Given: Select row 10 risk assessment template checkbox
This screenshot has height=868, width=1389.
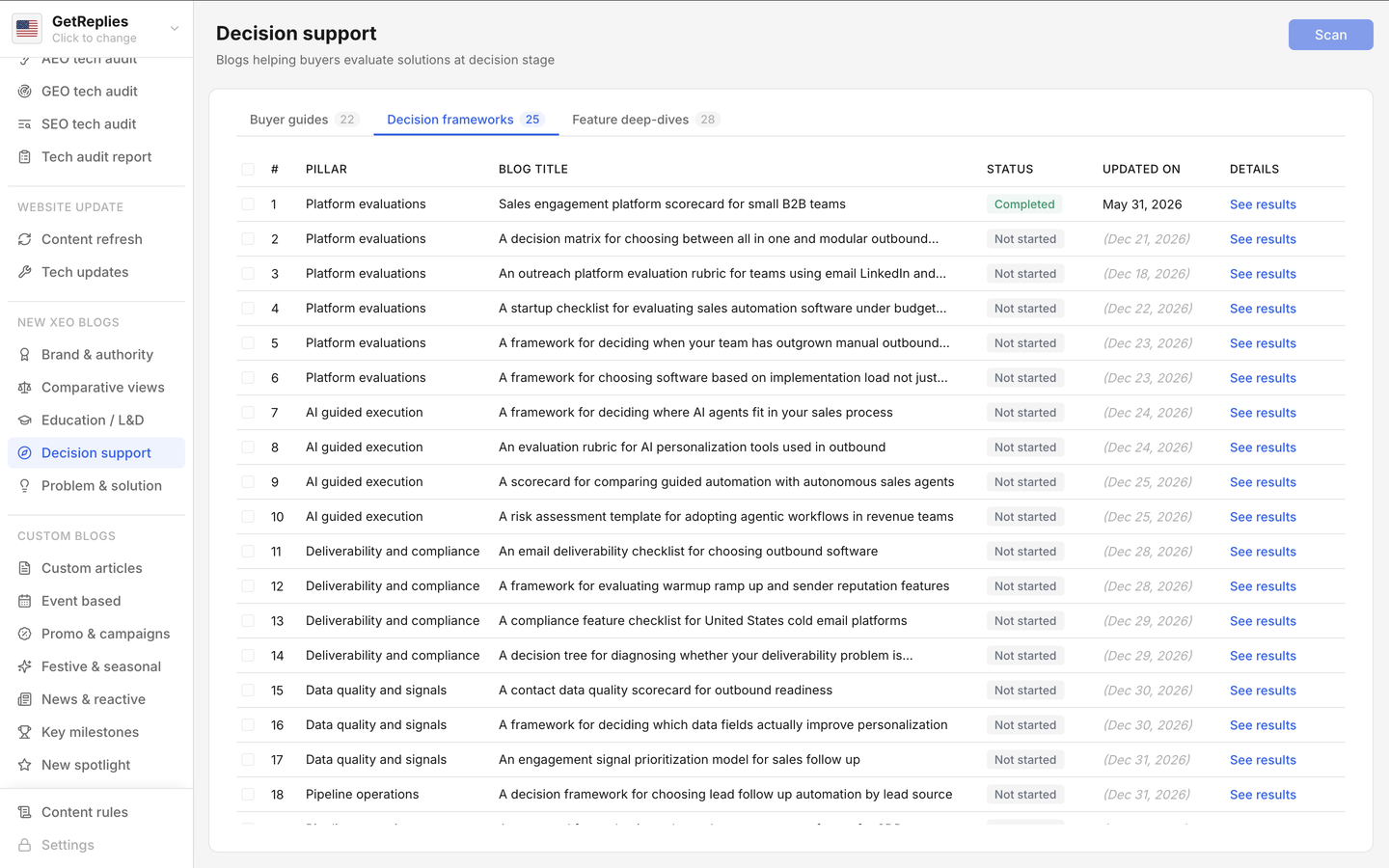Looking at the screenshot, I should coord(248,517).
